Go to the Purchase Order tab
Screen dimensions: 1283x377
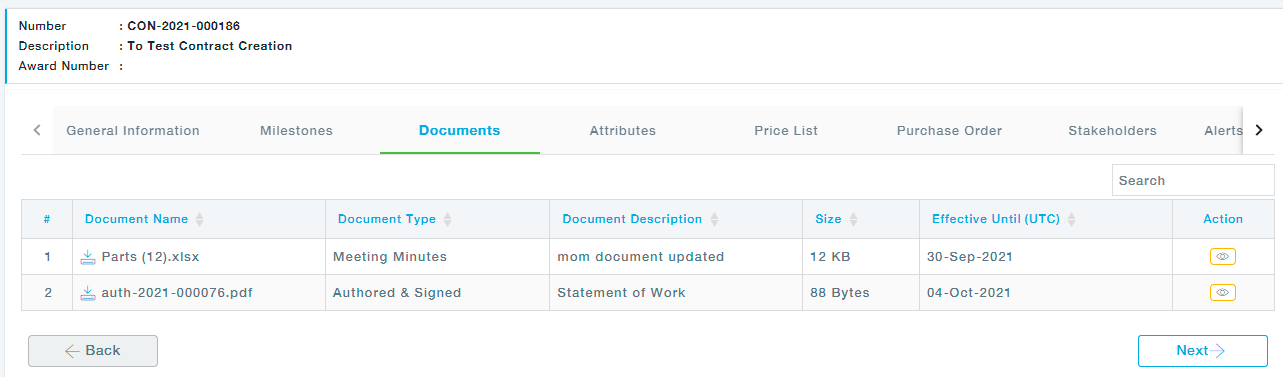[x=949, y=131]
